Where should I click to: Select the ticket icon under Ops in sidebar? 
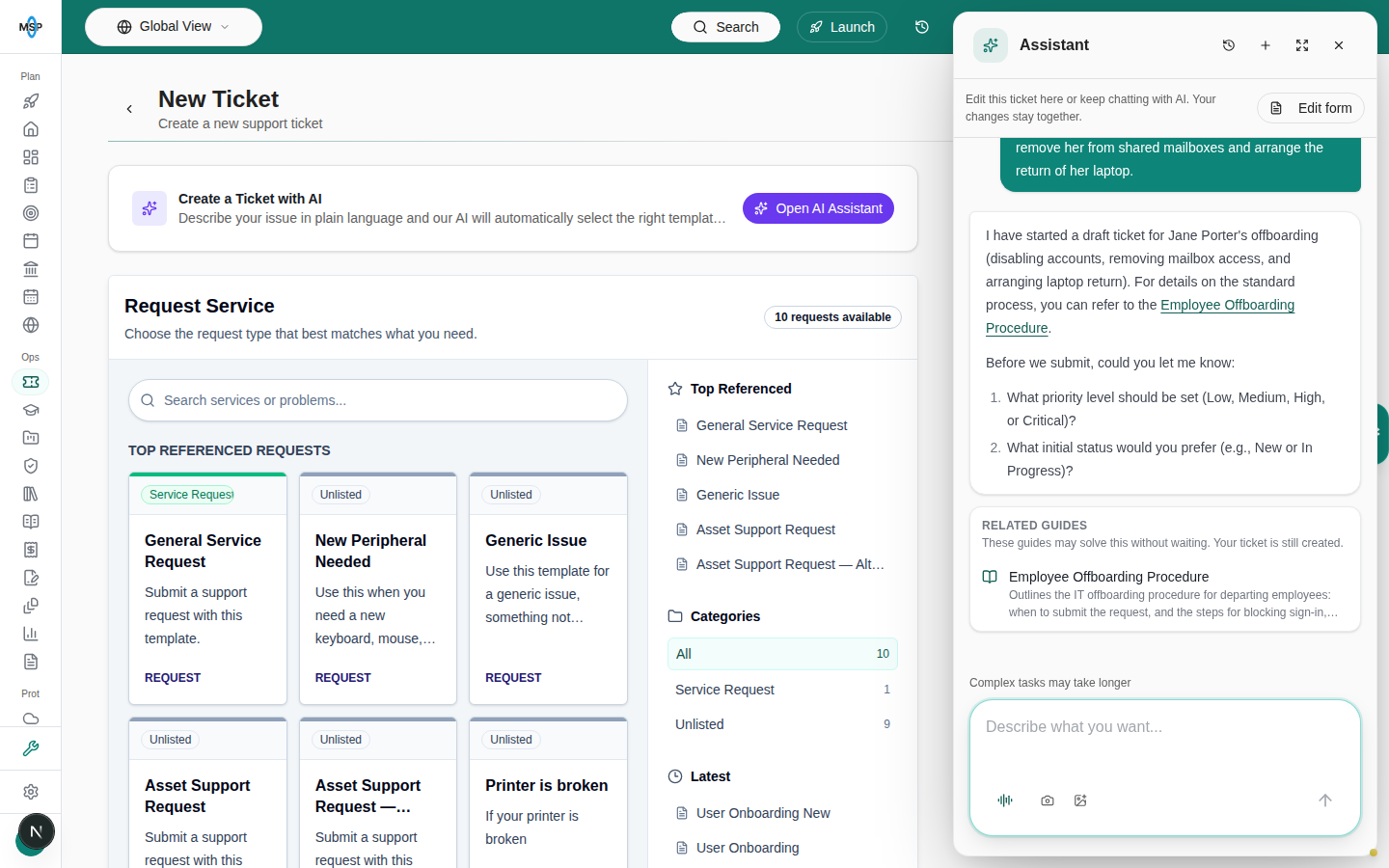(x=31, y=382)
